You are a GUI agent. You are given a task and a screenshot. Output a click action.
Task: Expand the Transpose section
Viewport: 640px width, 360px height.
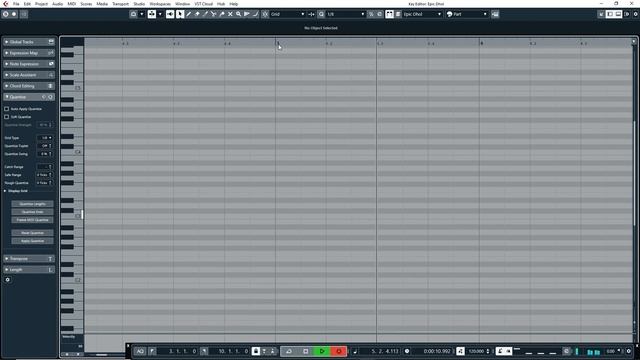pos(29,259)
